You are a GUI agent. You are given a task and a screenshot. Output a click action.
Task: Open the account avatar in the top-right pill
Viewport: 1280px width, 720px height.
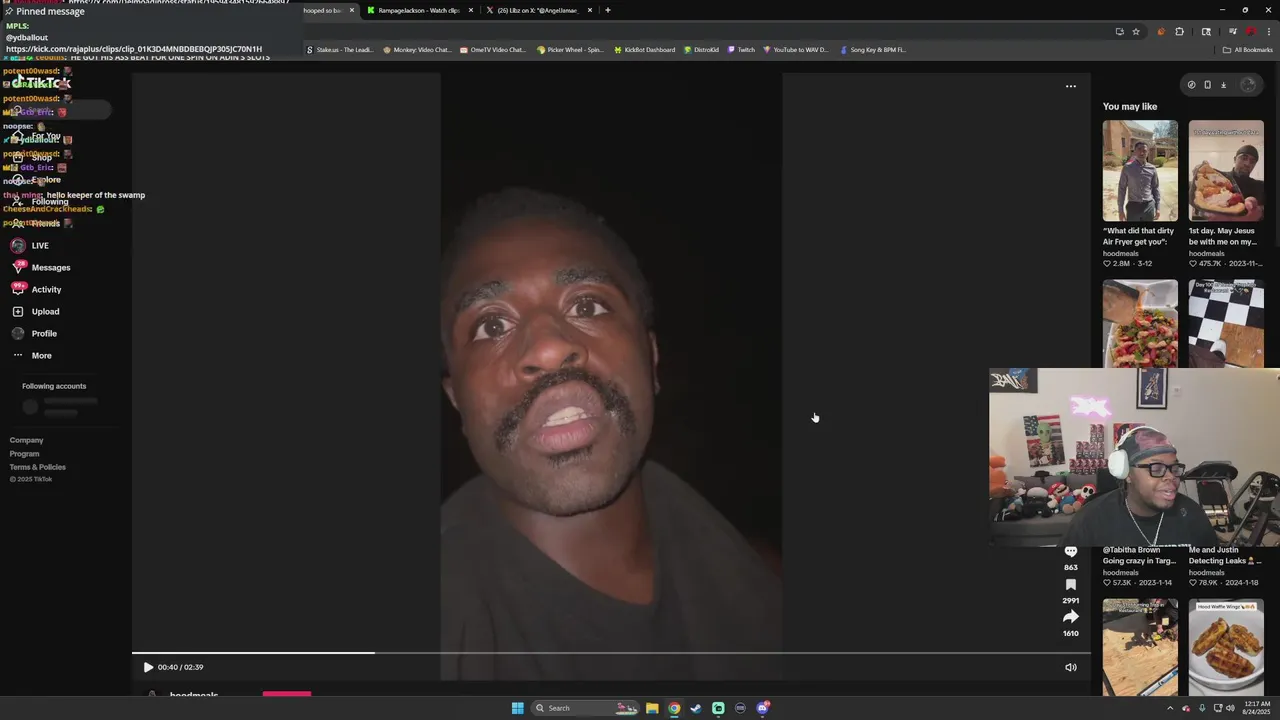click(1248, 85)
